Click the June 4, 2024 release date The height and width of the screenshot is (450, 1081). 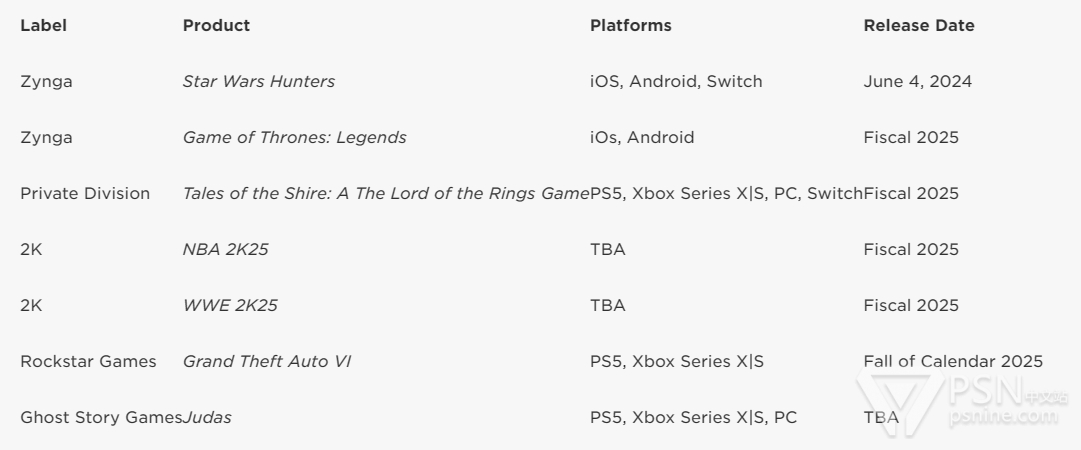918,81
